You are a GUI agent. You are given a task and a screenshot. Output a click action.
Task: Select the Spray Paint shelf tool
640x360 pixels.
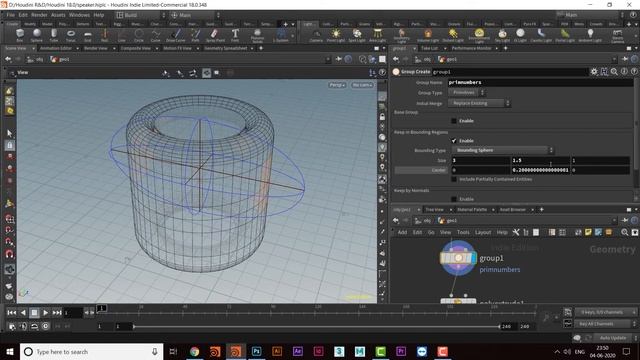click(215, 35)
